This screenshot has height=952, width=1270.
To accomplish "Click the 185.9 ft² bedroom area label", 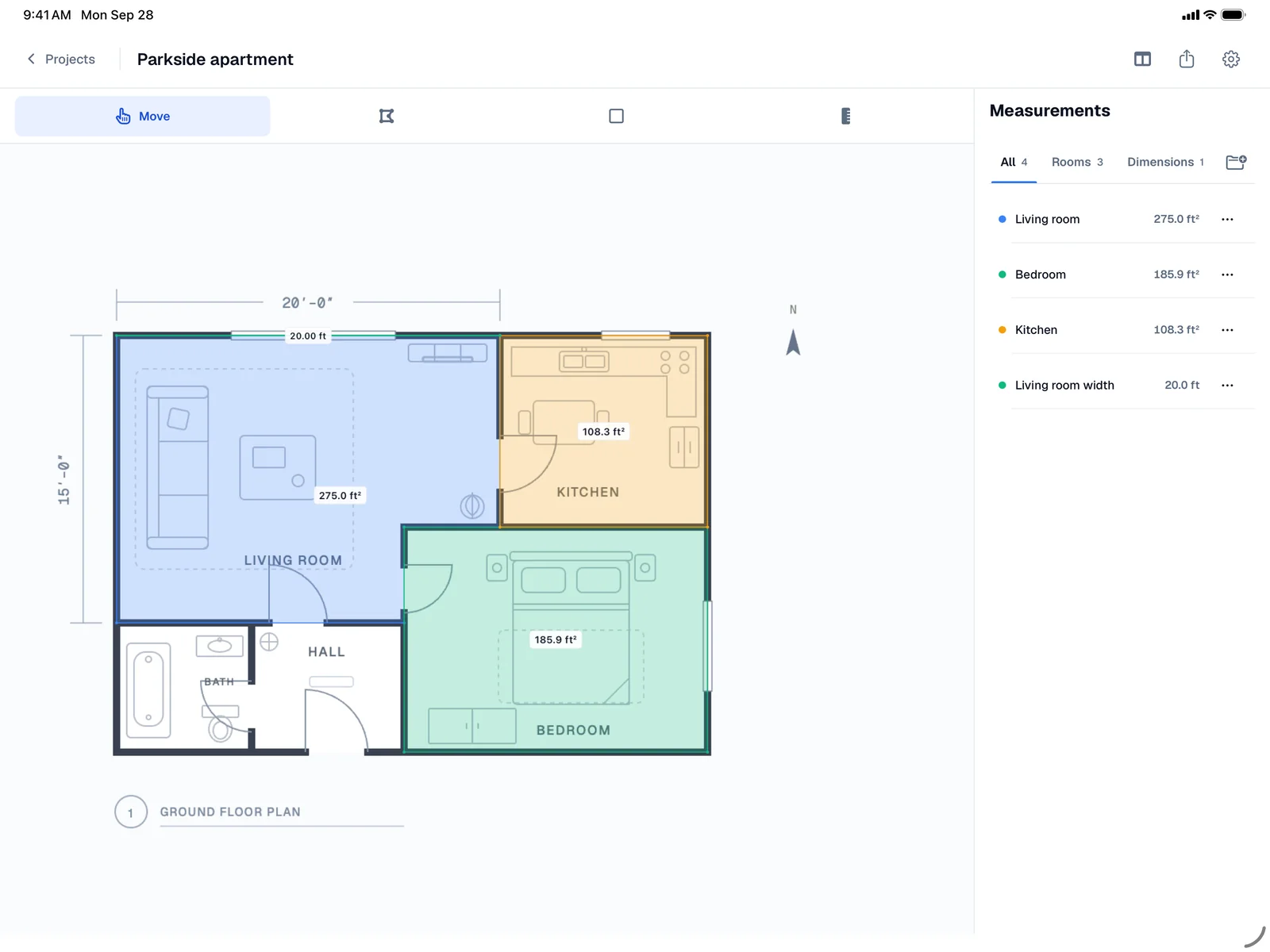I will pos(556,639).
